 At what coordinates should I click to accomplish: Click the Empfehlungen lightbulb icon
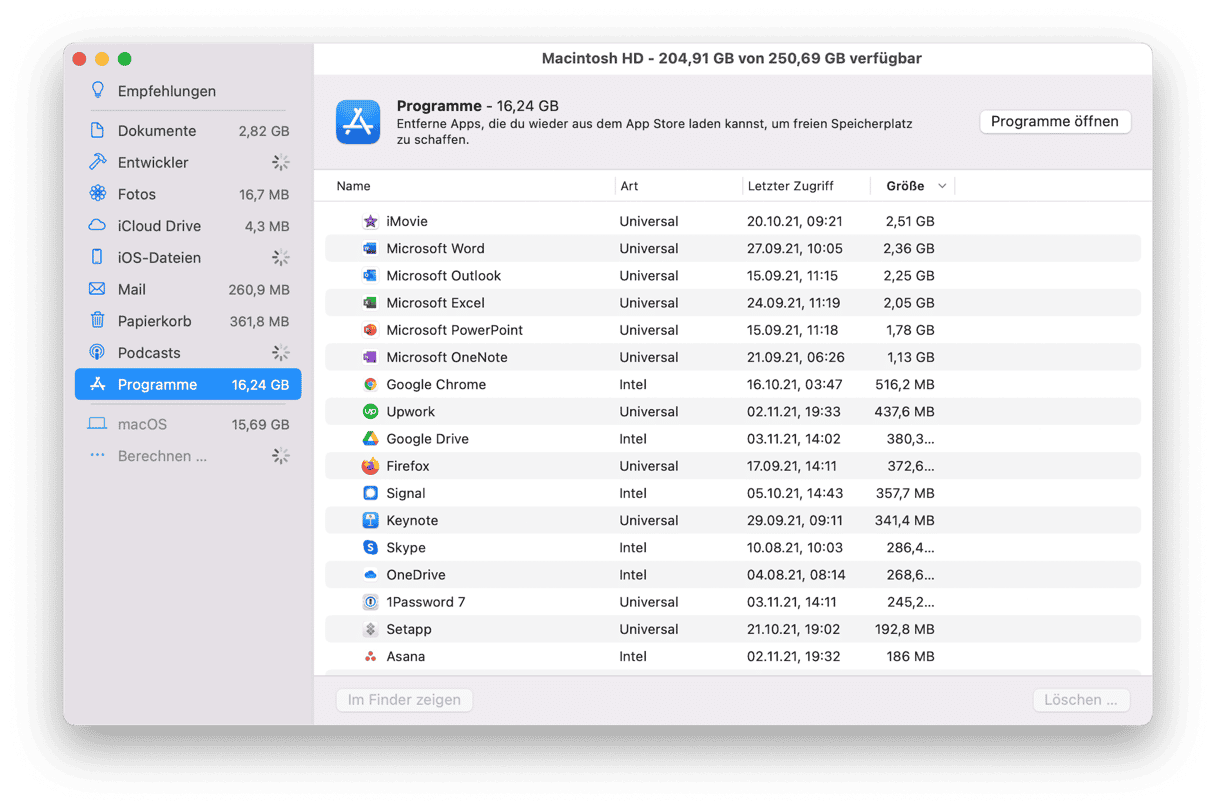97,90
